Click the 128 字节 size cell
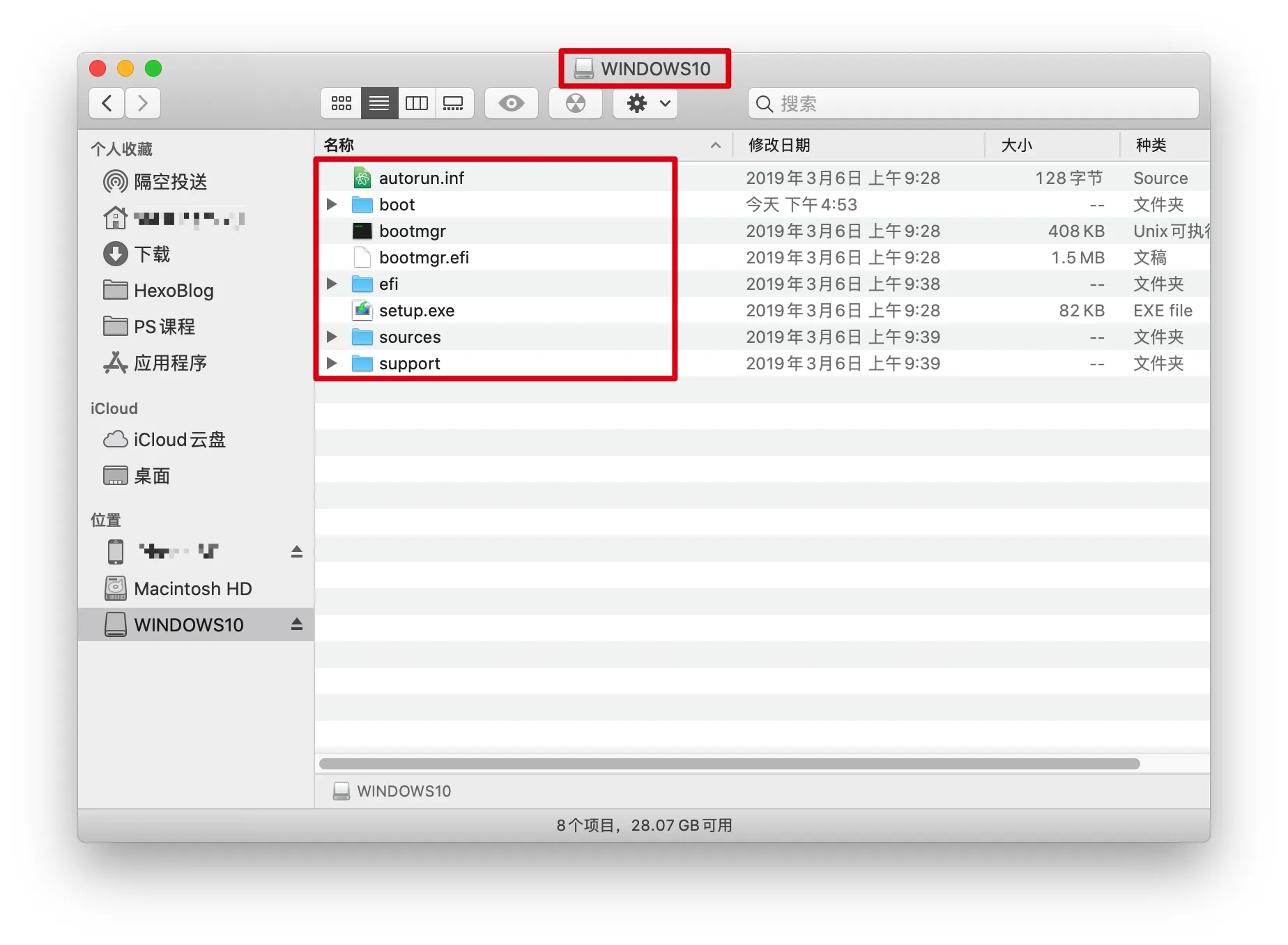 (1069, 178)
